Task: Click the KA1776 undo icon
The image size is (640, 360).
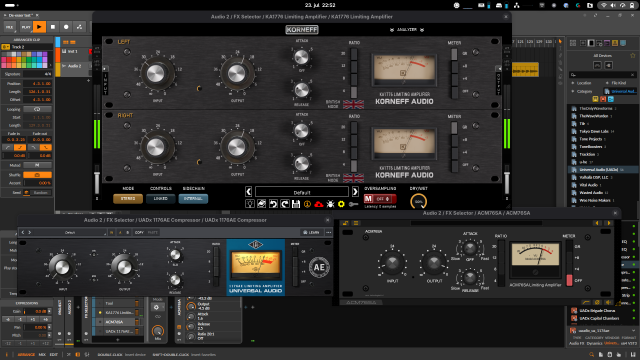Action: pos(273,204)
